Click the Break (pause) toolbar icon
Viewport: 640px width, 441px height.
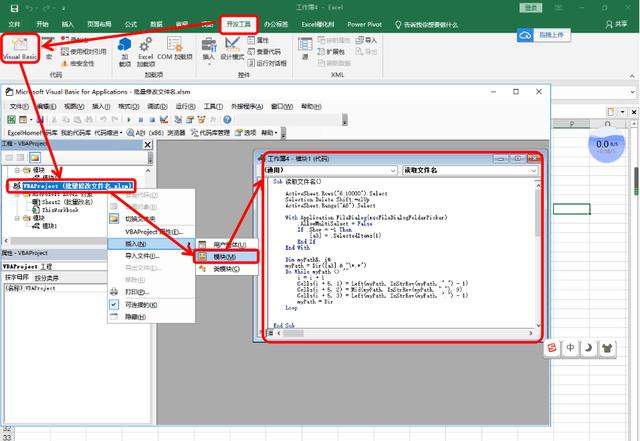(141, 120)
